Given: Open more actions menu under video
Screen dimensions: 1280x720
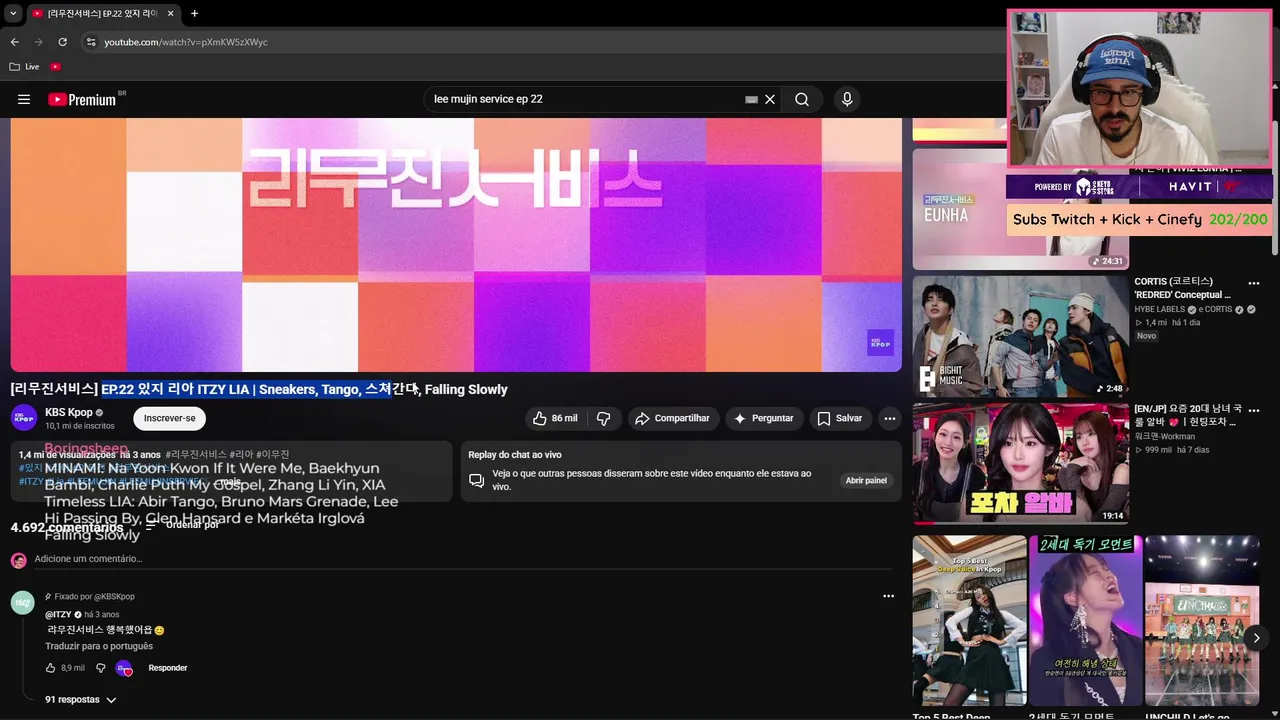Looking at the screenshot, I should click(x=889, y=418).
